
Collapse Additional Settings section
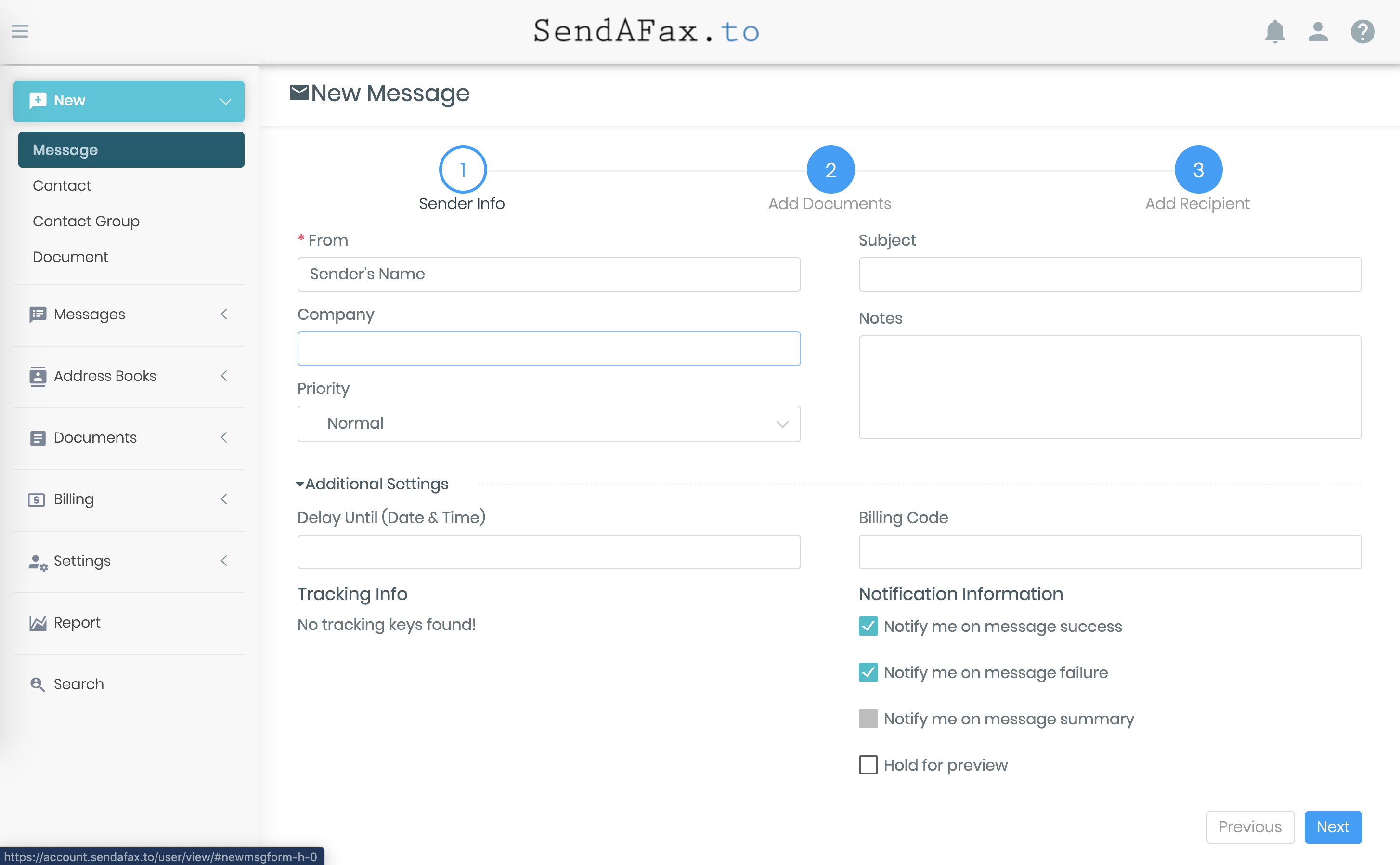372,485
